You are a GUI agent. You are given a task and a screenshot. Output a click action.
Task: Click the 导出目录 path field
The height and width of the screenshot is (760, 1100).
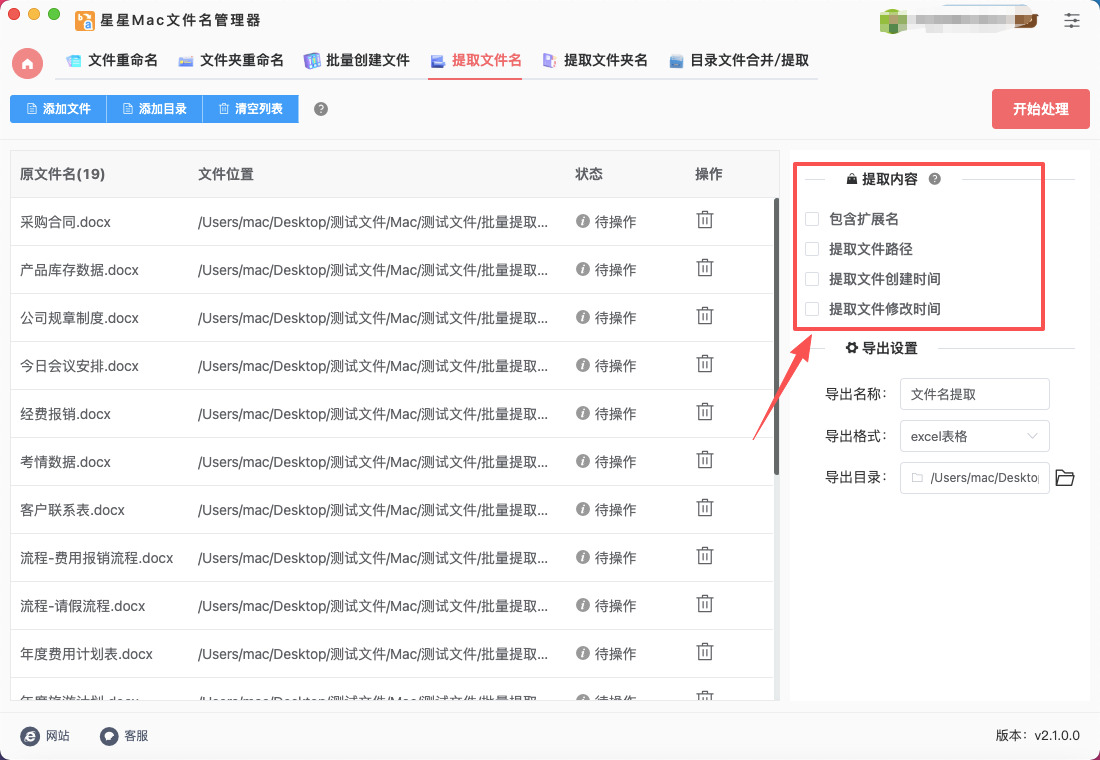tap(974, 478)
